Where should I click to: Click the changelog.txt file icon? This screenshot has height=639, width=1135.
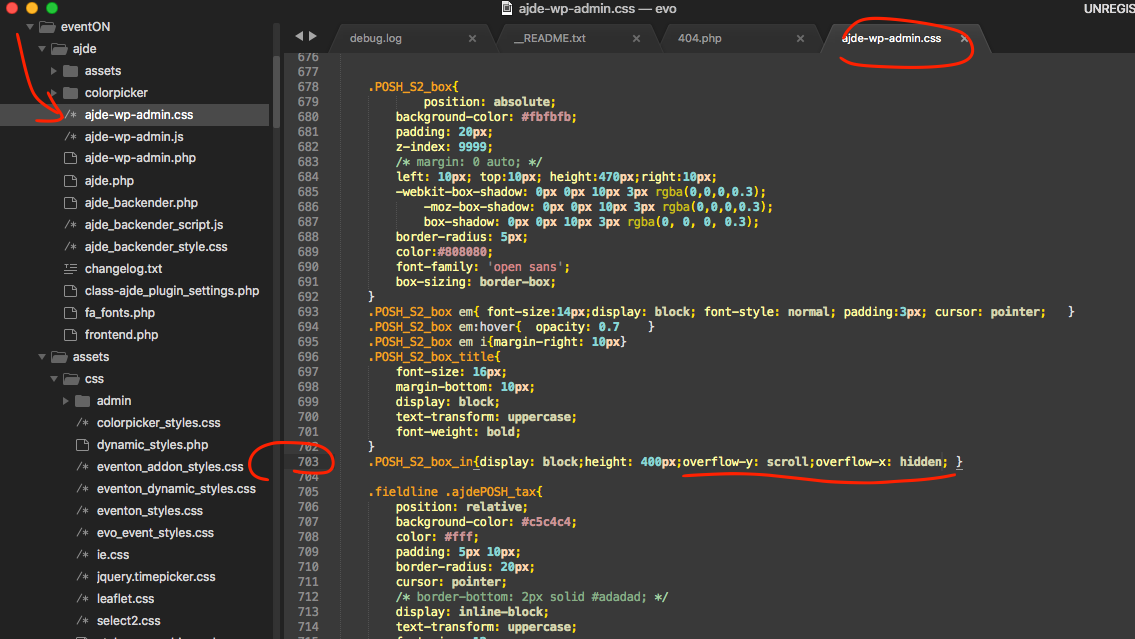coord(70,269)
